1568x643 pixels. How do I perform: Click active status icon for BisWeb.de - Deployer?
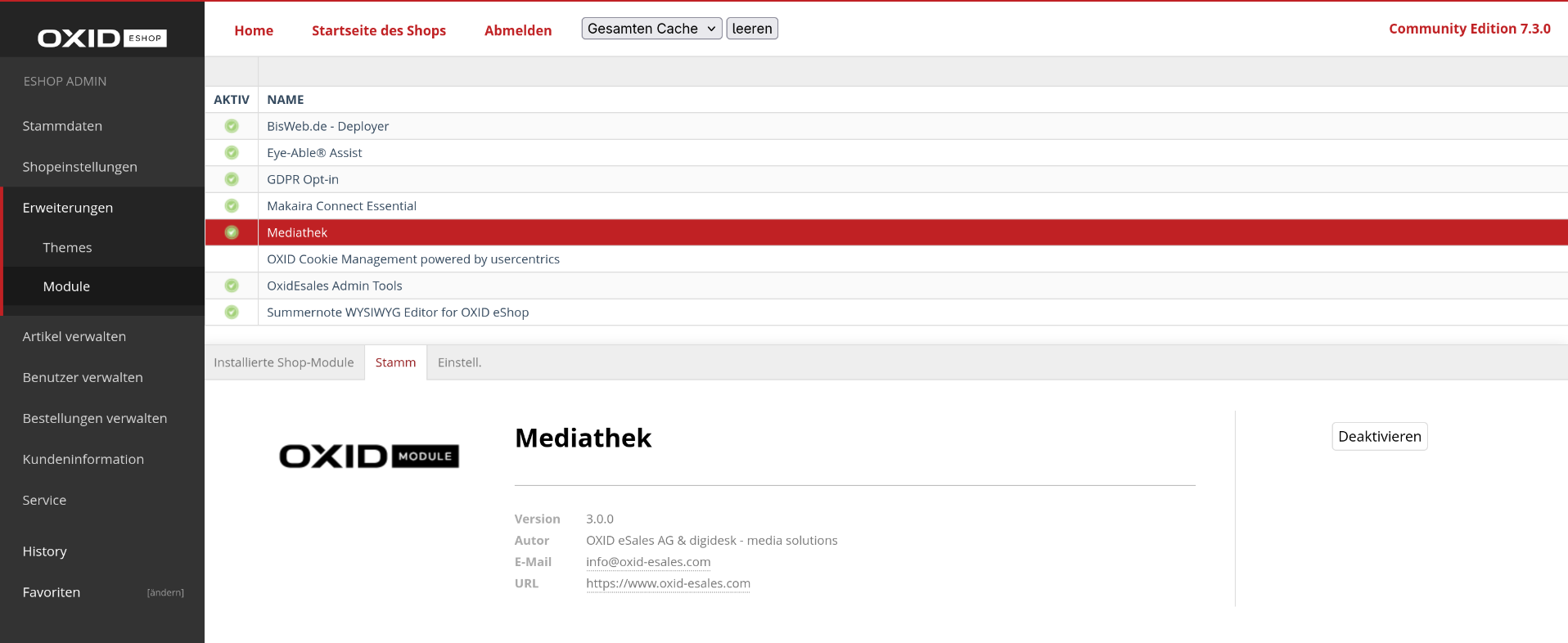coord(232,126)
